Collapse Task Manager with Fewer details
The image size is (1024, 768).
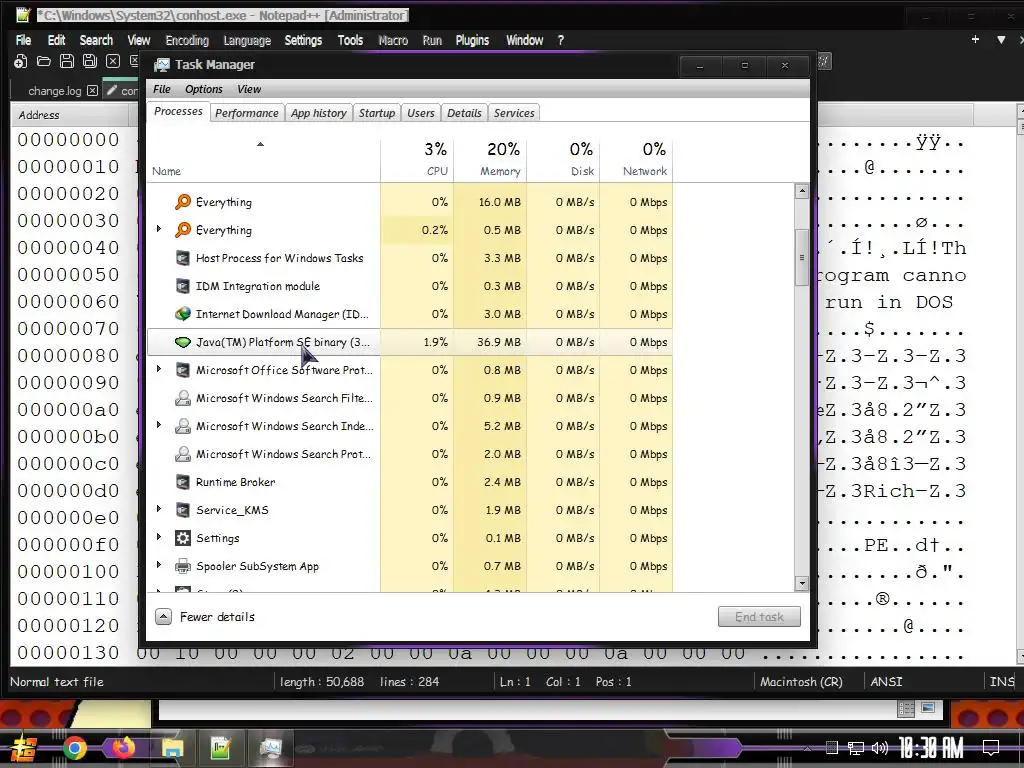tap(205, 616)
